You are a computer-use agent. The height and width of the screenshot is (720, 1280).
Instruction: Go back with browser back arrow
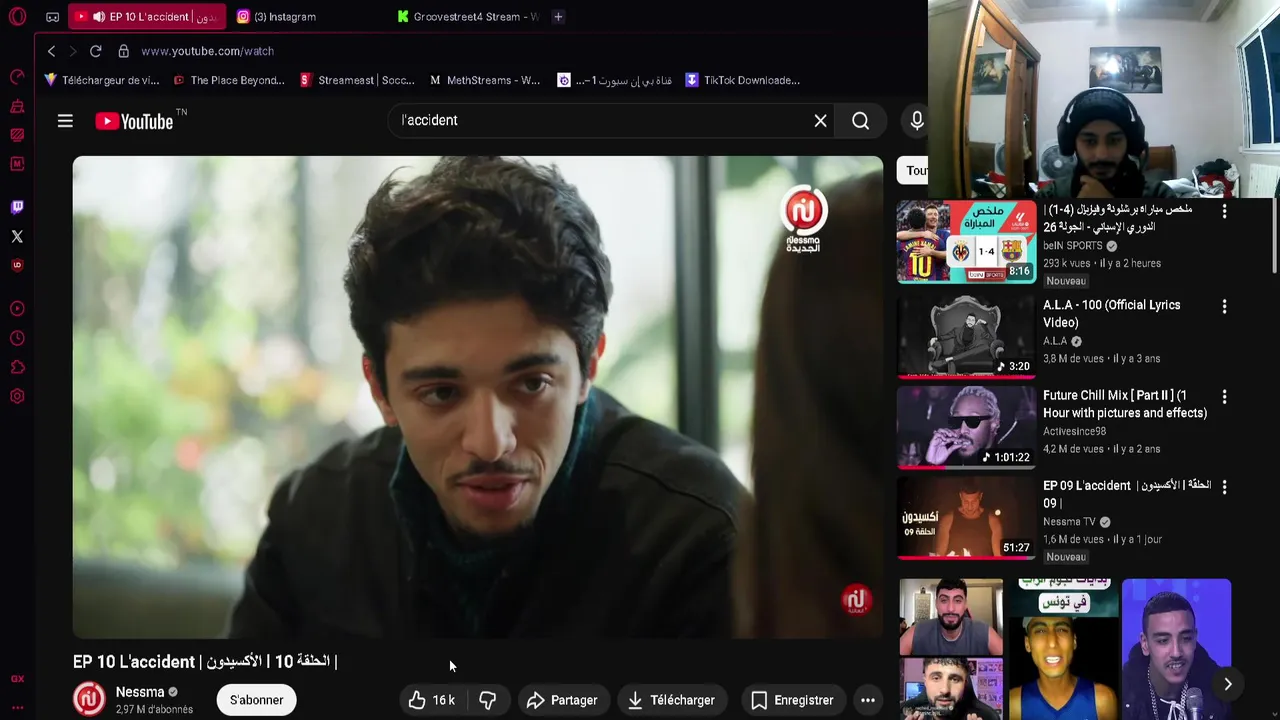pos(51,51)
